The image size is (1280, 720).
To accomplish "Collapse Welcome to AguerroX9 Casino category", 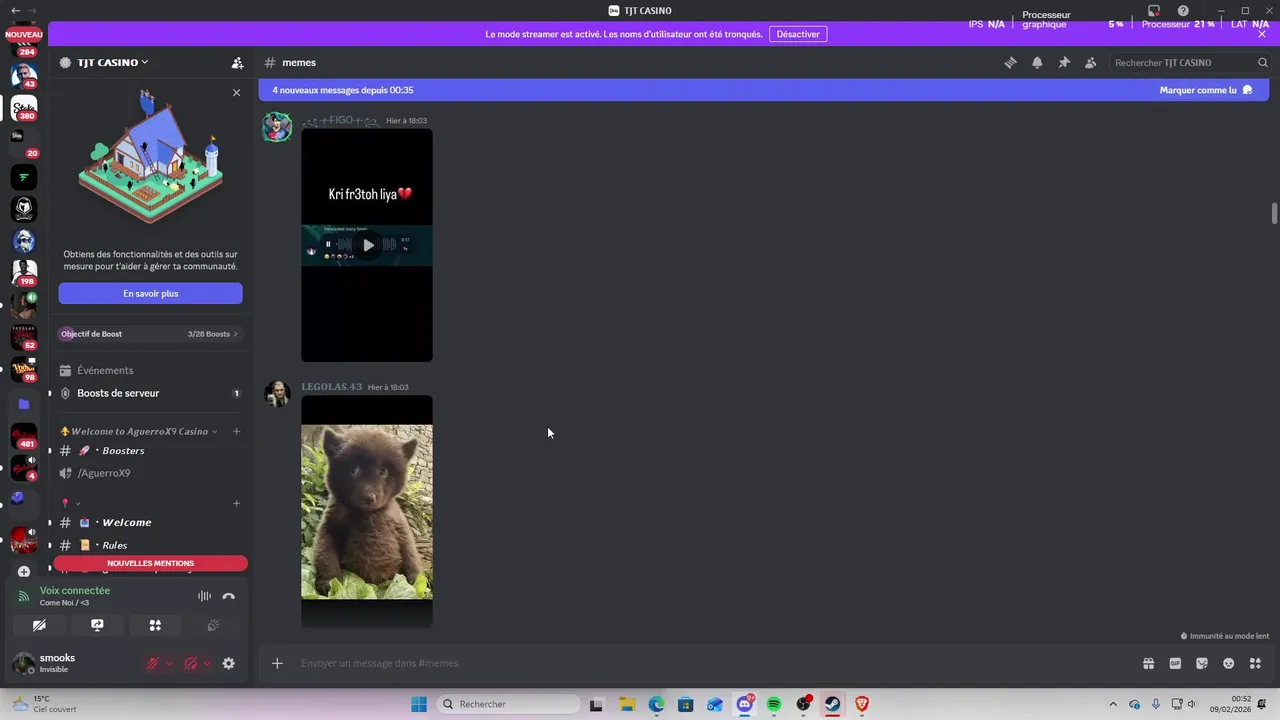I will point(139,431).
